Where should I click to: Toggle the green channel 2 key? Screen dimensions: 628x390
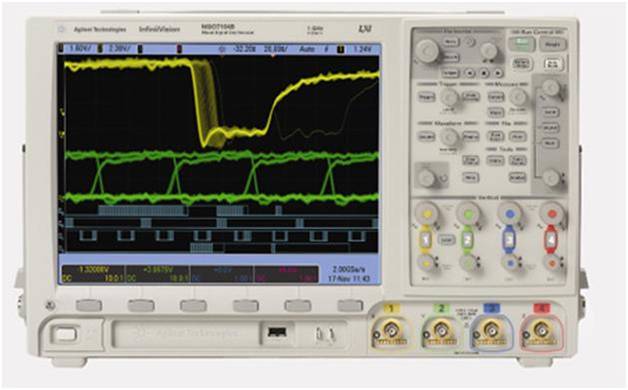(468, 239)
